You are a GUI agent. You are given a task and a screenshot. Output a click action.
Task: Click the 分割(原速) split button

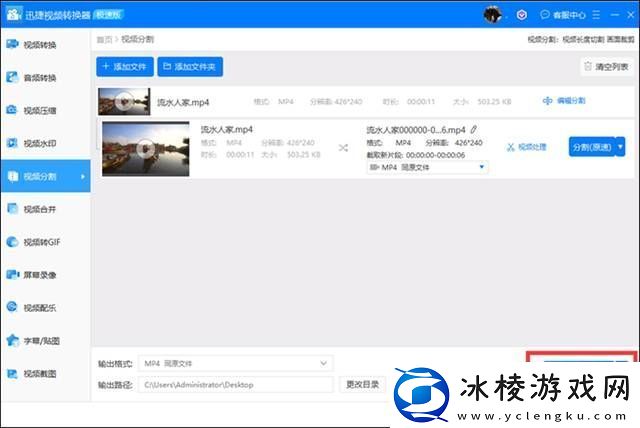pos(592,147)
